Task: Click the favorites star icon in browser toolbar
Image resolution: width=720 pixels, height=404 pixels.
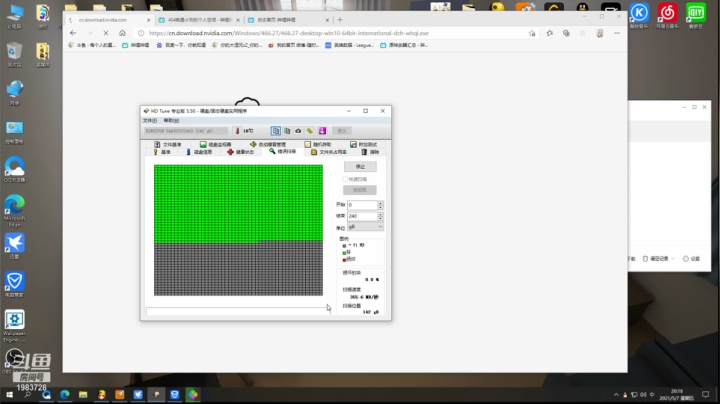Action: pos(550,33)
